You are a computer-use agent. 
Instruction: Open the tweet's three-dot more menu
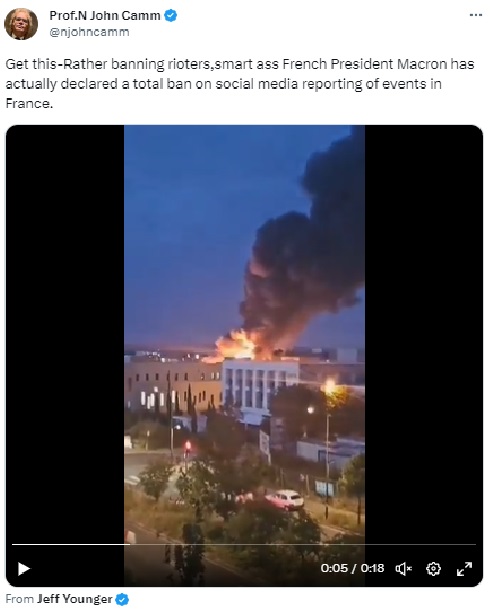(x=476, y=15)
